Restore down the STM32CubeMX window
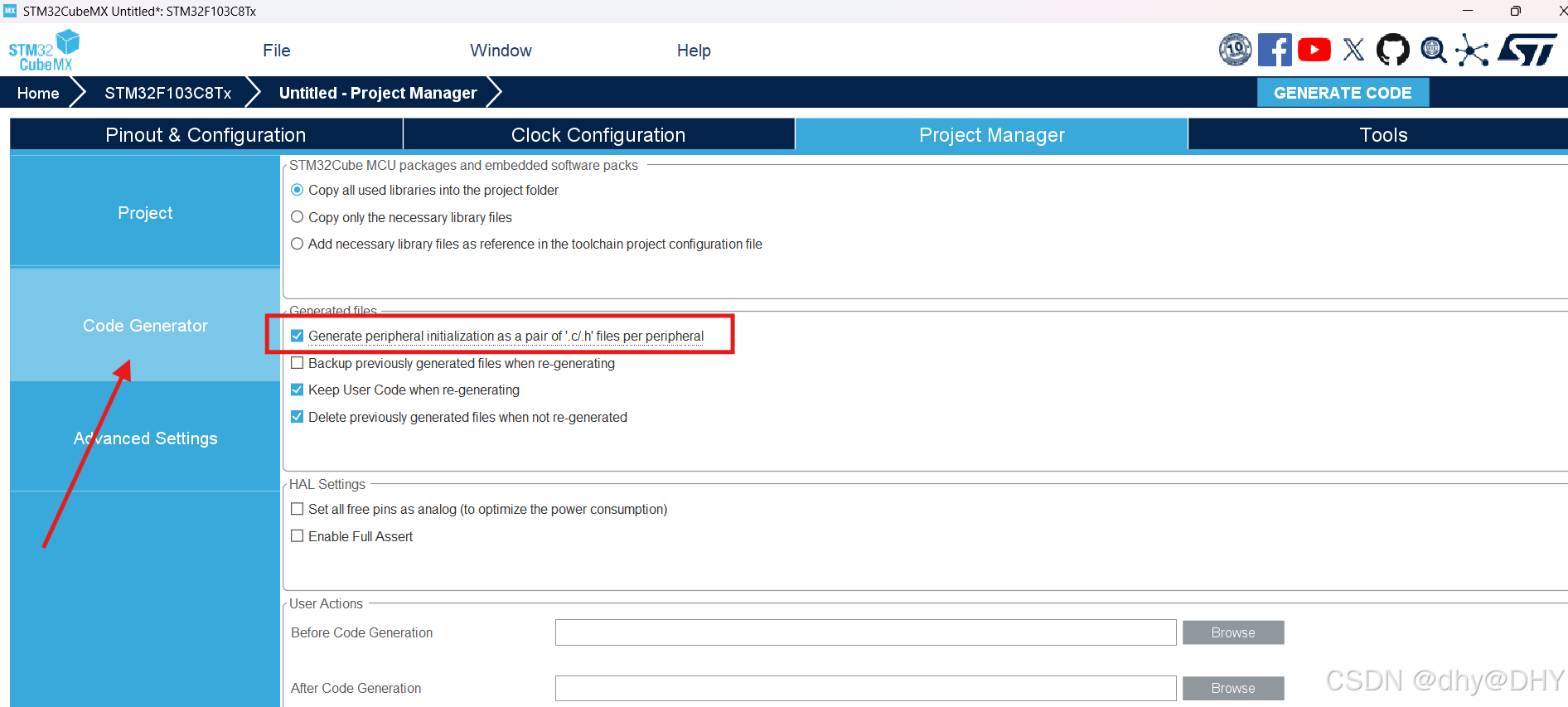Image resolution: width=1568 pixels, height=707 pixels. (x=1515, y=11)
